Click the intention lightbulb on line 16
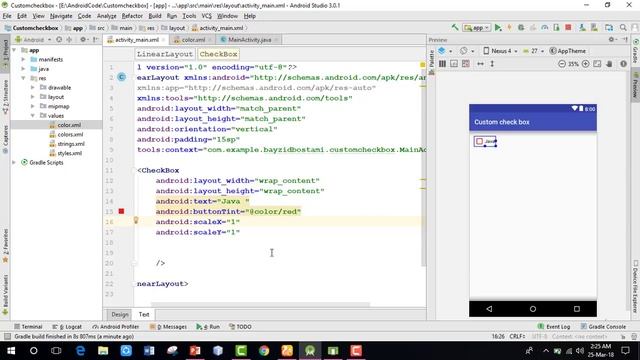 136,220
